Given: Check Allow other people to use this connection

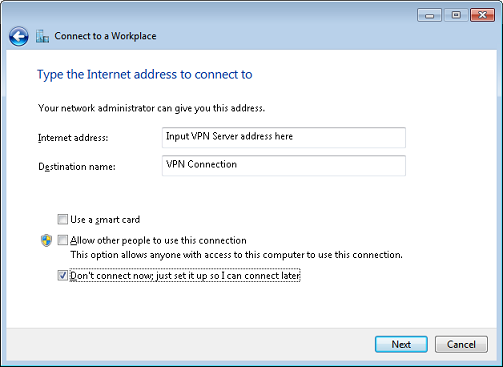Looking at the screenshot, I should [x=62, y=240].
